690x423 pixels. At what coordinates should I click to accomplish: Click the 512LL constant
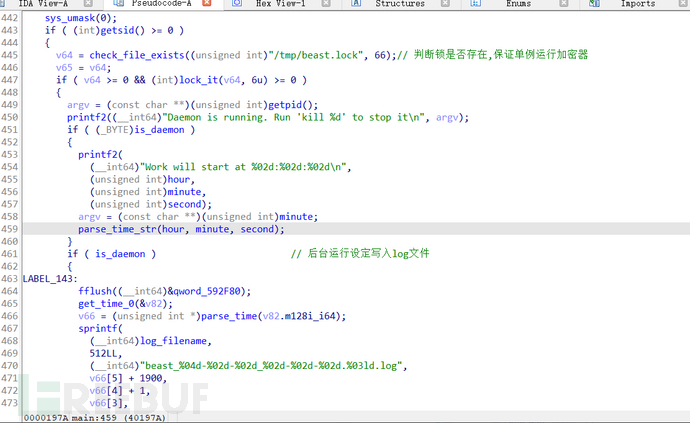[x=103, y=353]
